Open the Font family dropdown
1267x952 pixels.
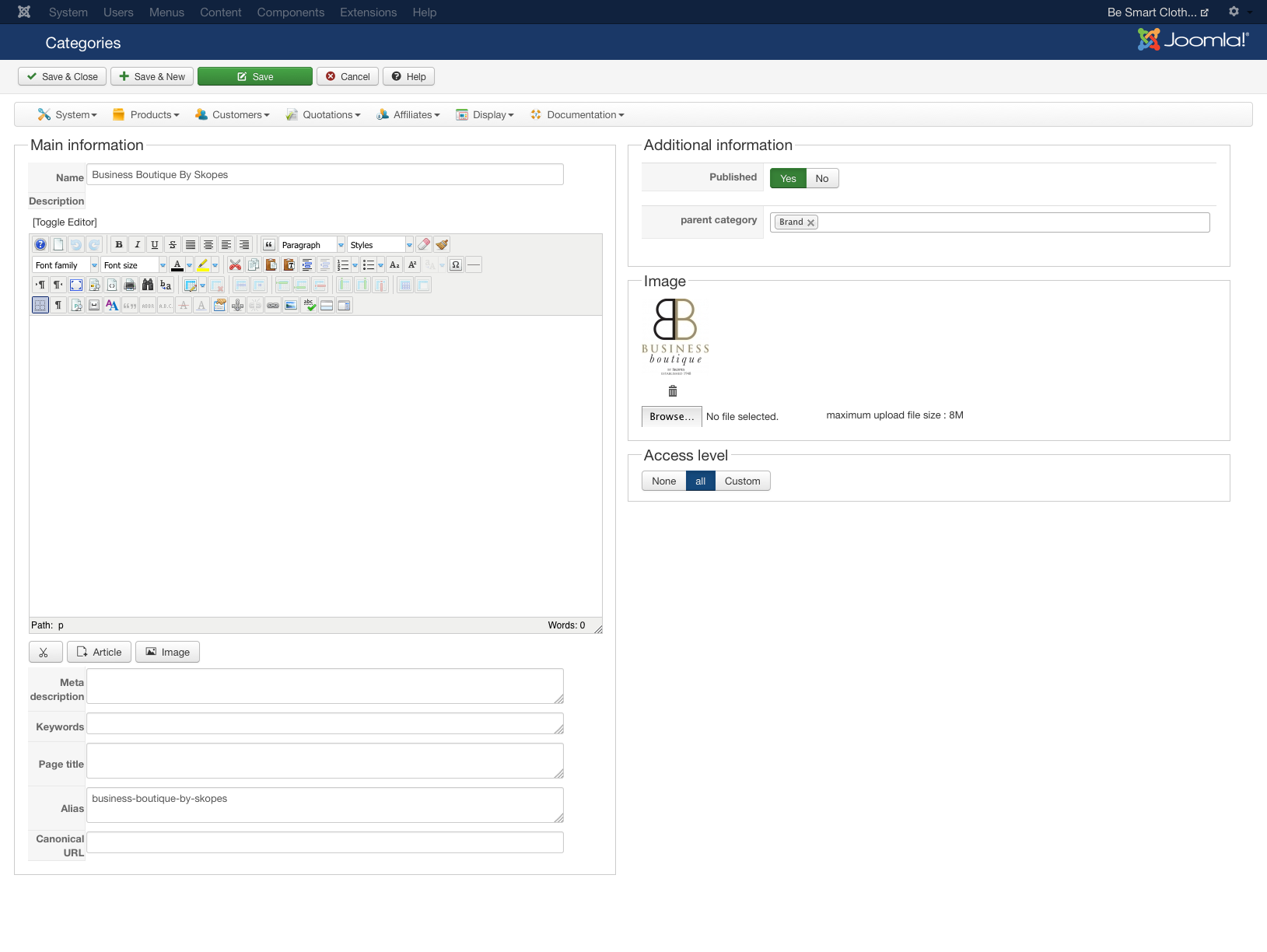(x=65, y=265)
